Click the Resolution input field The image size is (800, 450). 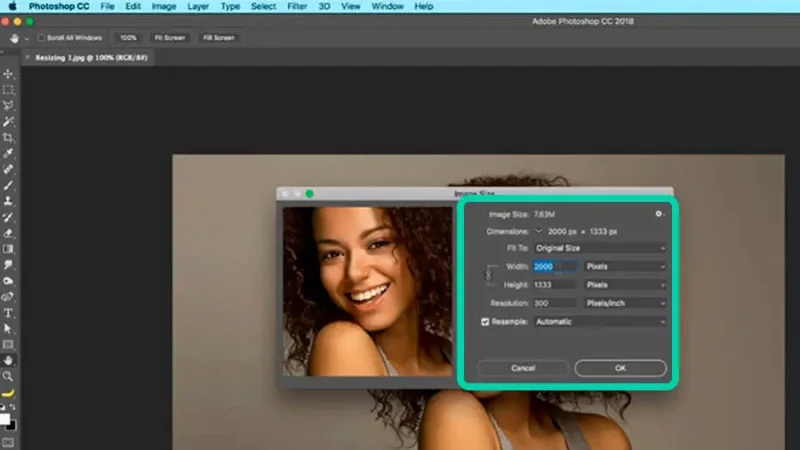[x=556, y=303]
